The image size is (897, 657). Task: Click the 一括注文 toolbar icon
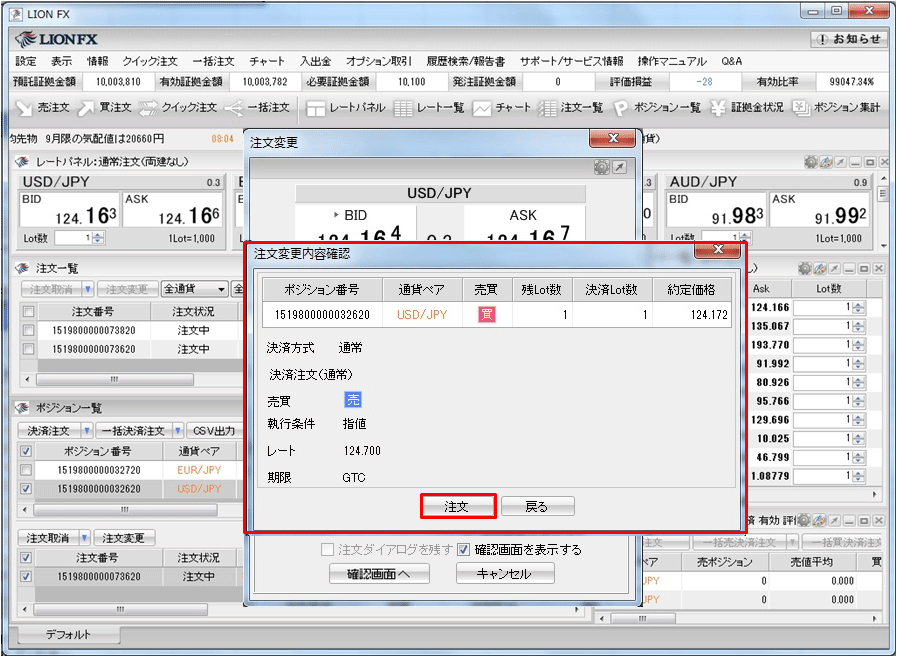(x=257, y=108)
